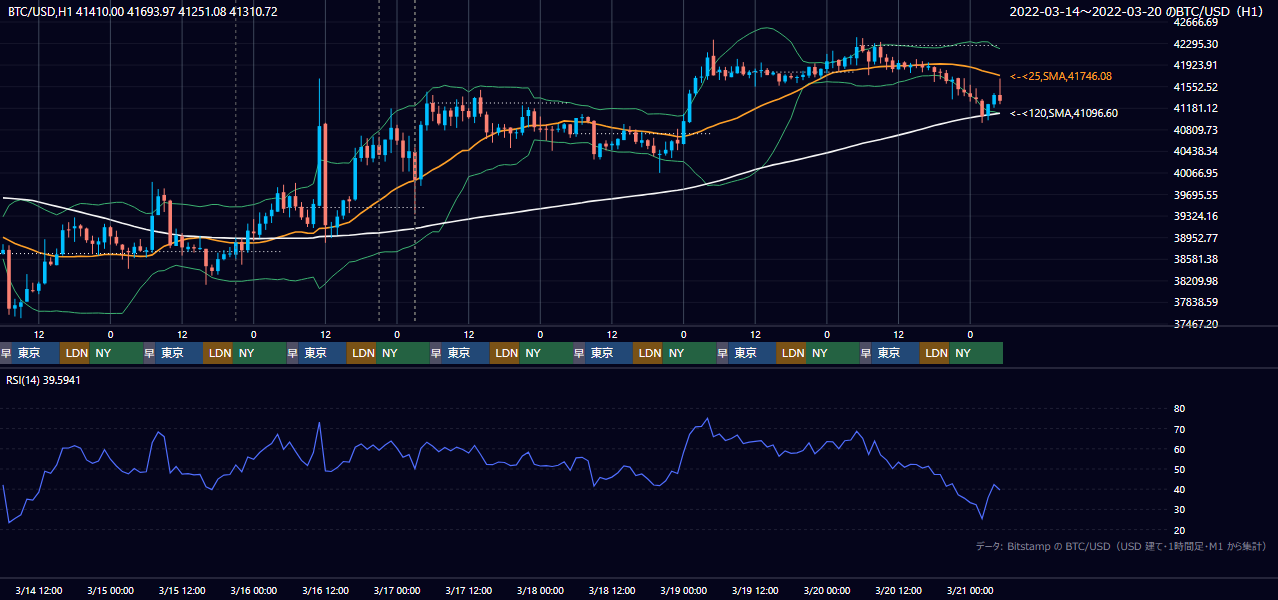Select the 25 SMA label 41746.08
Screen dimensions: 1278x600
(x=1061, y=76)
